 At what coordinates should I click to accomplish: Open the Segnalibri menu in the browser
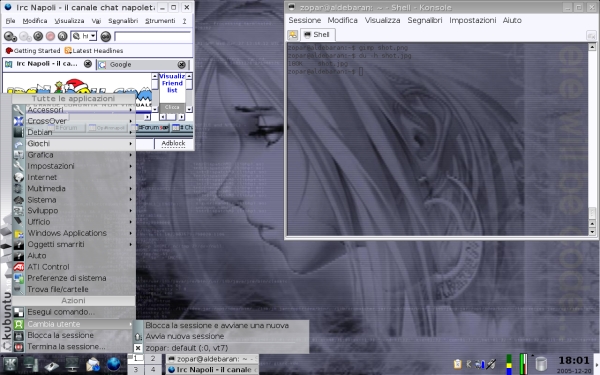point(123,21)
